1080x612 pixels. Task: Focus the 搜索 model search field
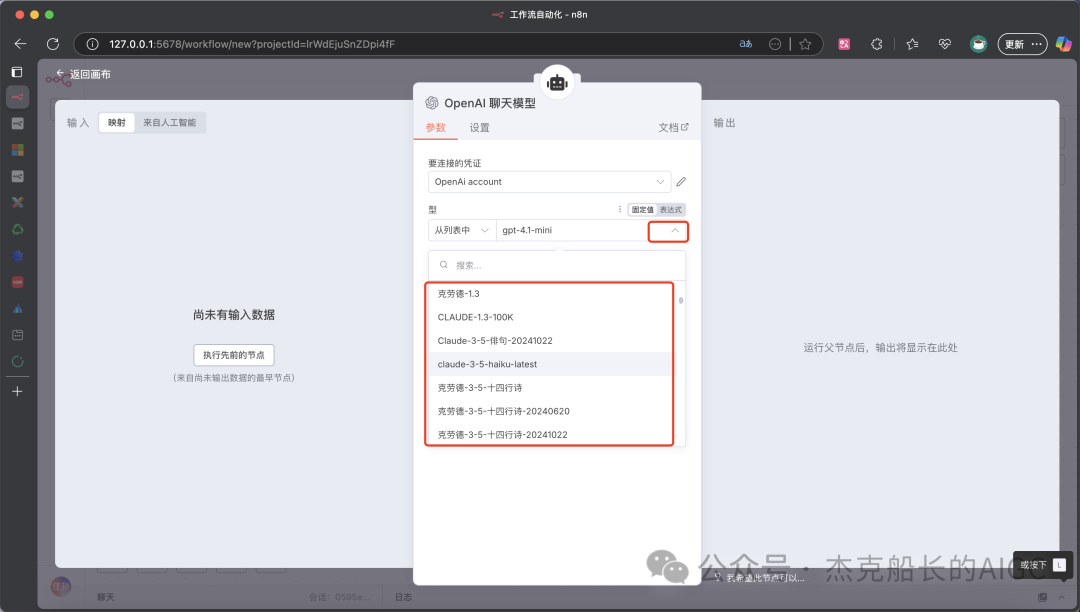[x=557, y=265]
